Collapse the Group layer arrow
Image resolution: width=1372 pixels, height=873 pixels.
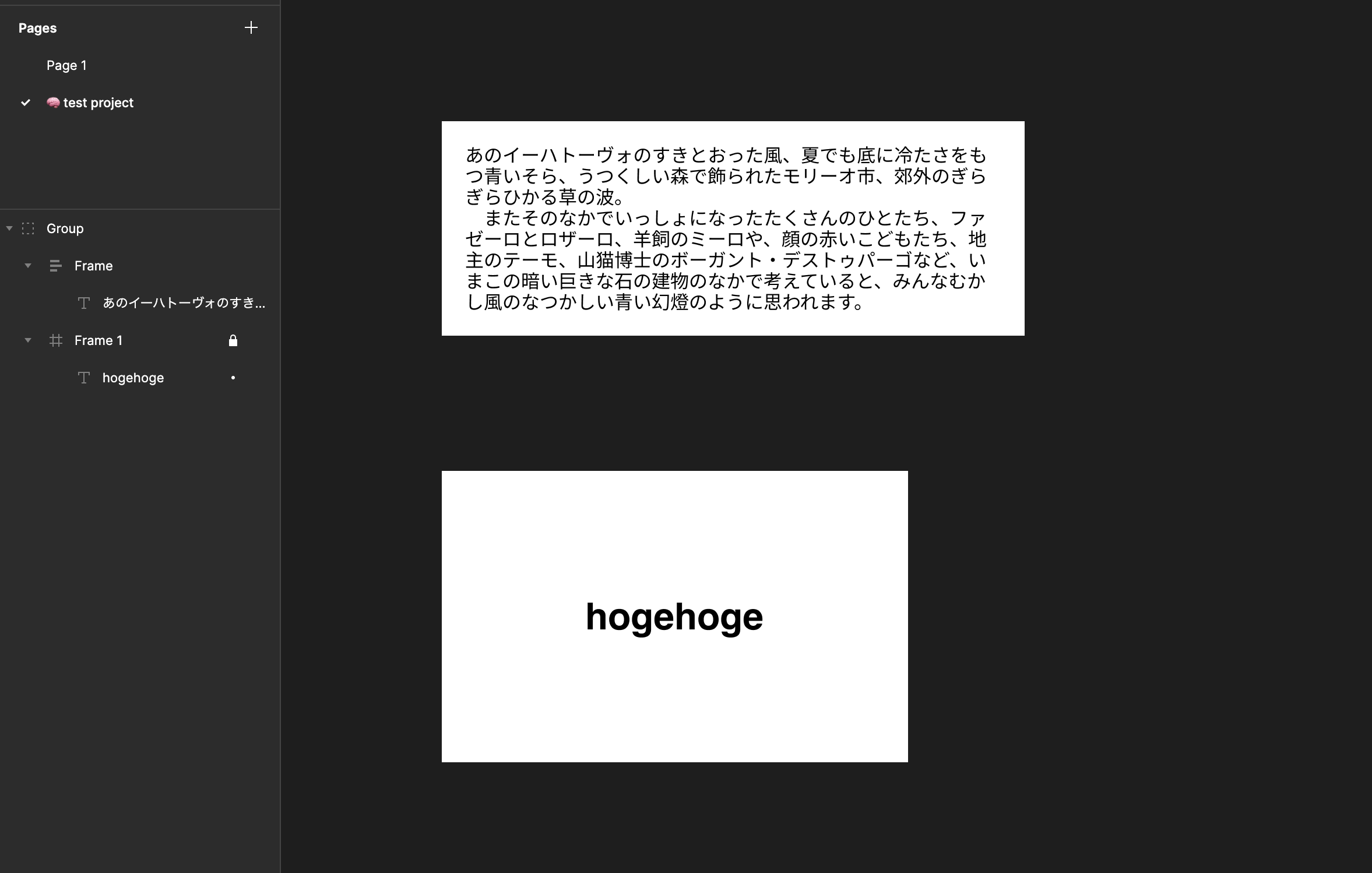coord(9,228)
